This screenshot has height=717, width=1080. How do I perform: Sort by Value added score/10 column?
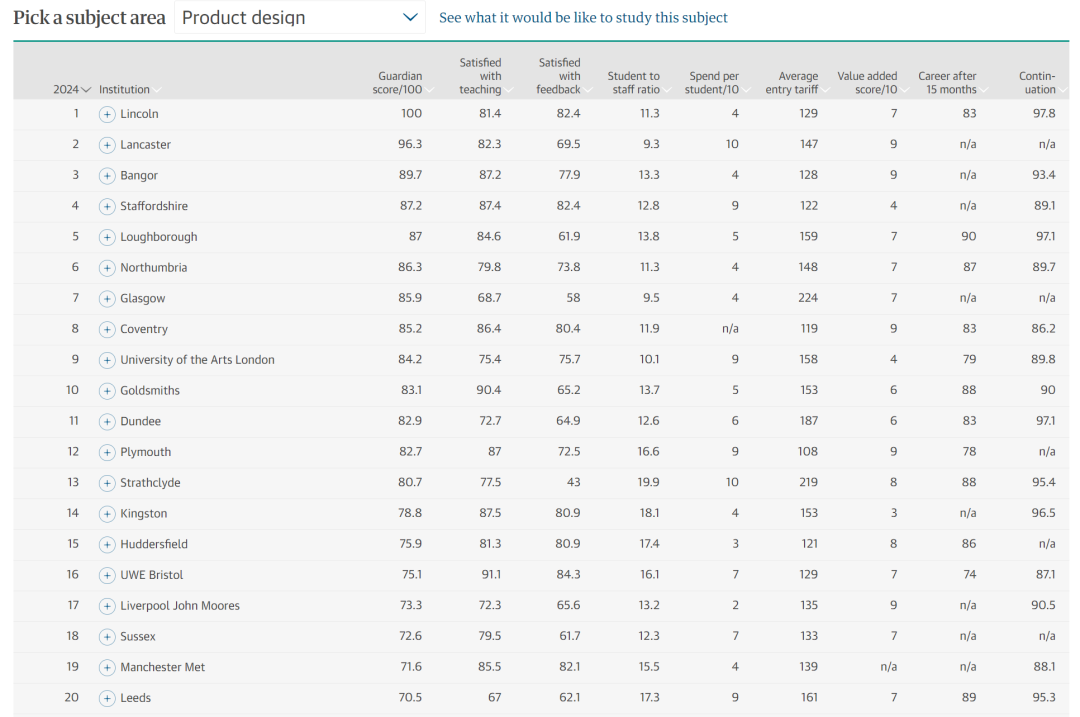[873, 83]
